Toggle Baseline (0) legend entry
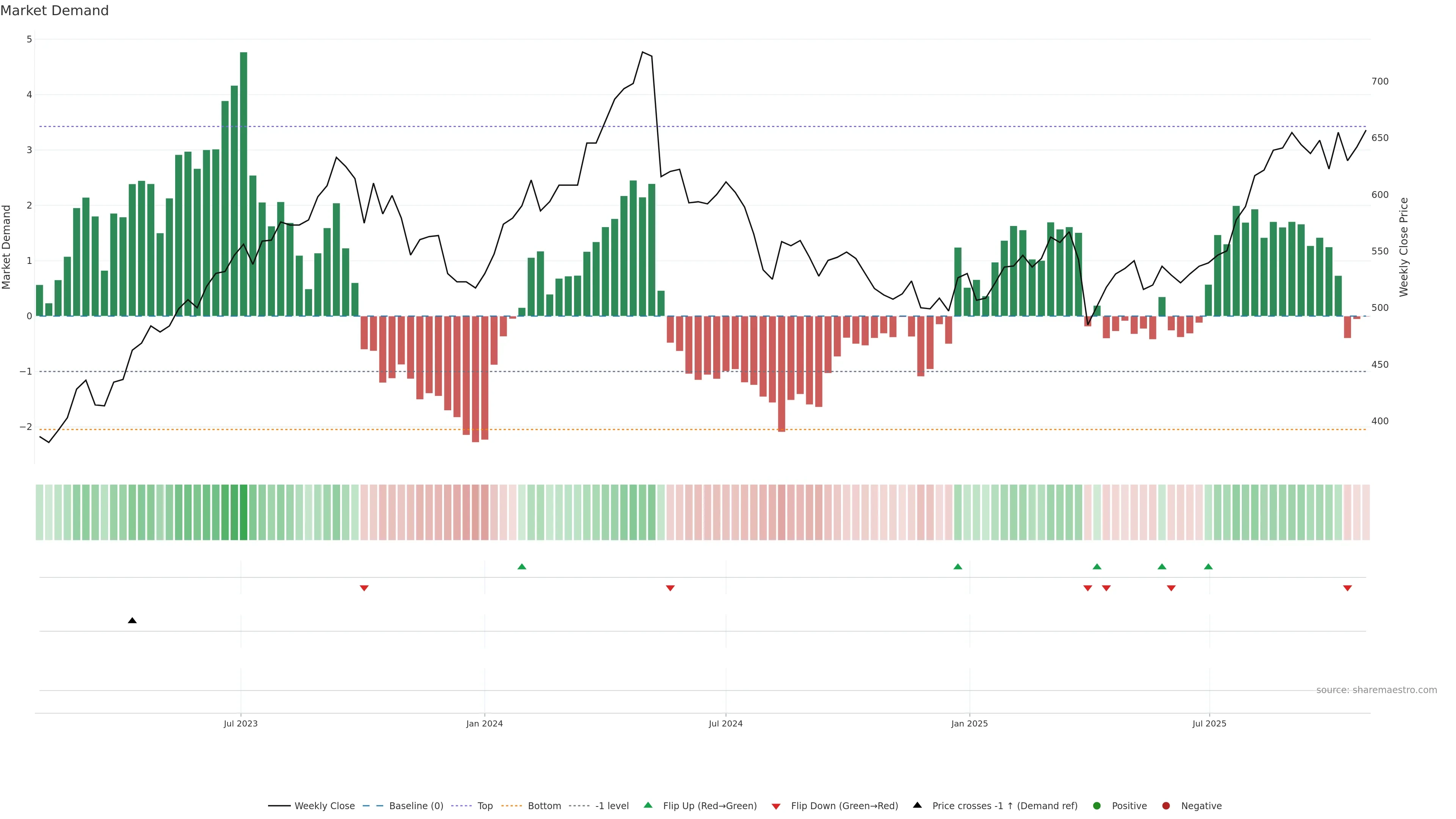The image size is (1456, 819). point(416,806)
